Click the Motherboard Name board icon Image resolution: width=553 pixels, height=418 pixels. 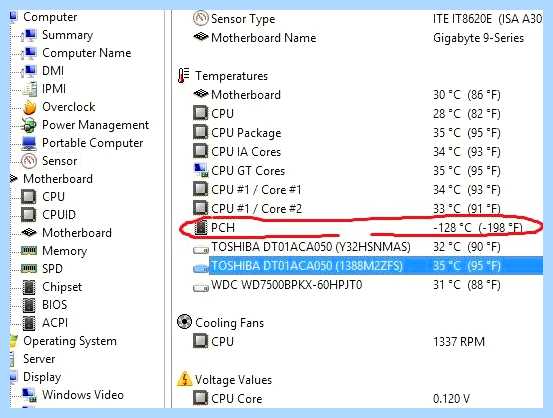pos(201,36)
